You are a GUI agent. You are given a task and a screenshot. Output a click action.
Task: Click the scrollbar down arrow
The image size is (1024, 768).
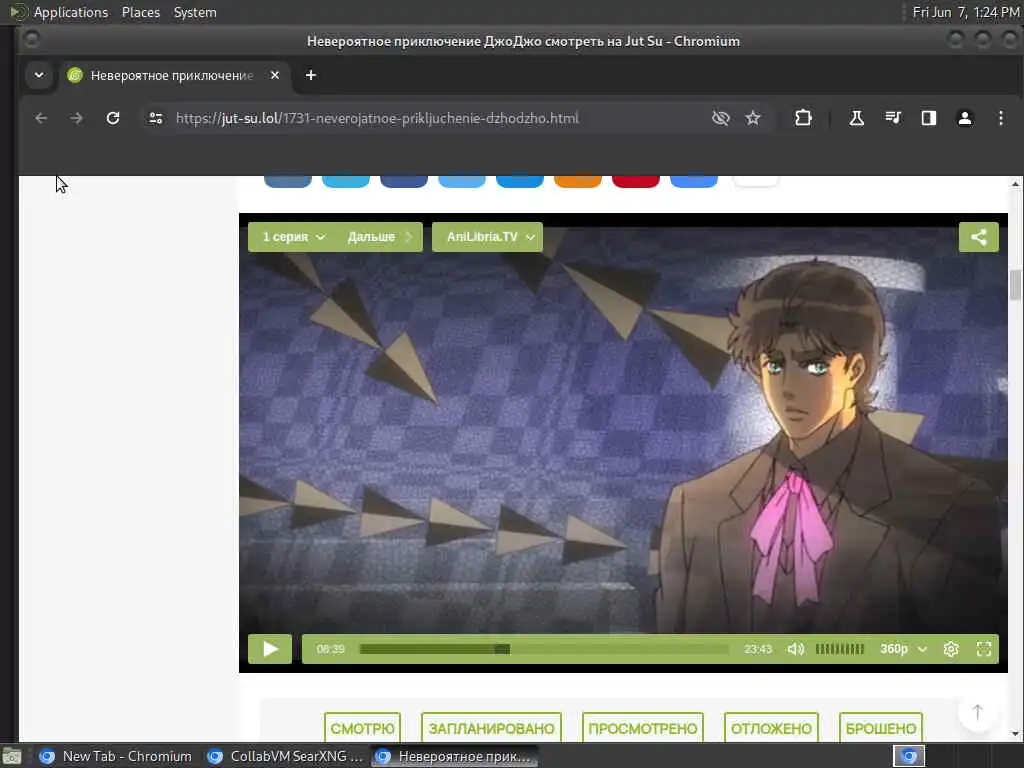click(1015, 734)
